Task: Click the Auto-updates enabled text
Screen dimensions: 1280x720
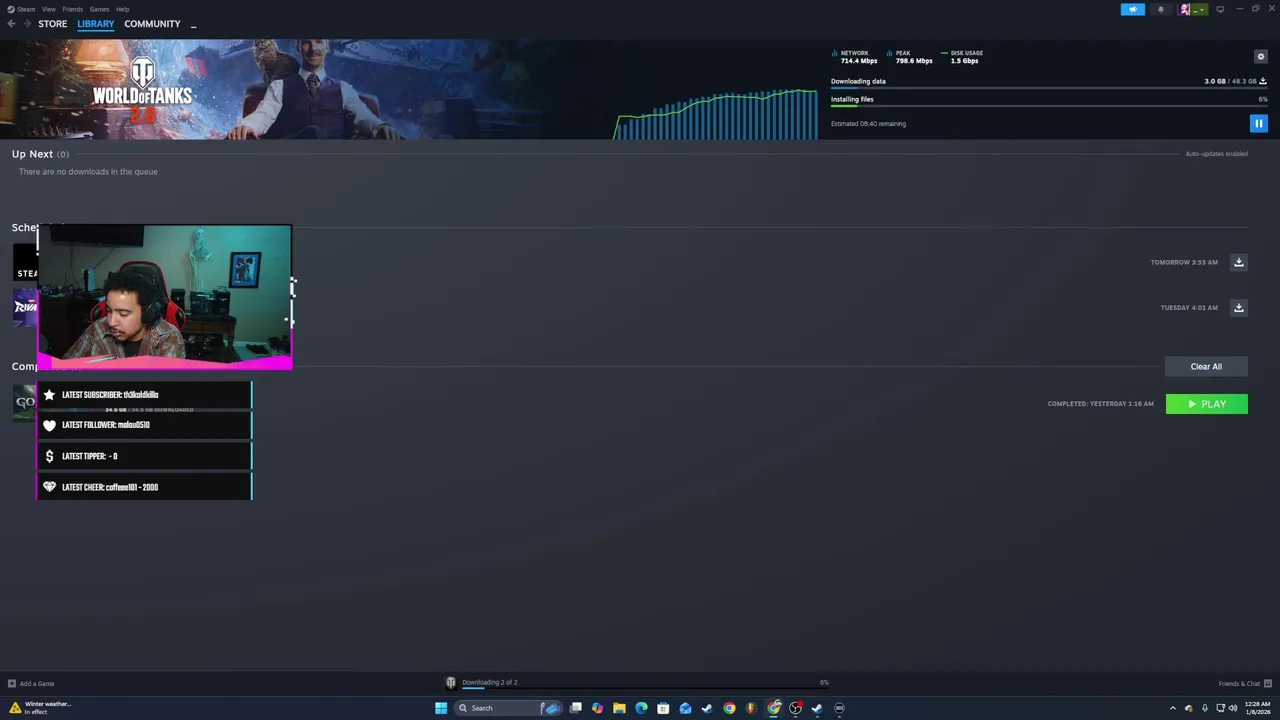Action: [1216, 154]
